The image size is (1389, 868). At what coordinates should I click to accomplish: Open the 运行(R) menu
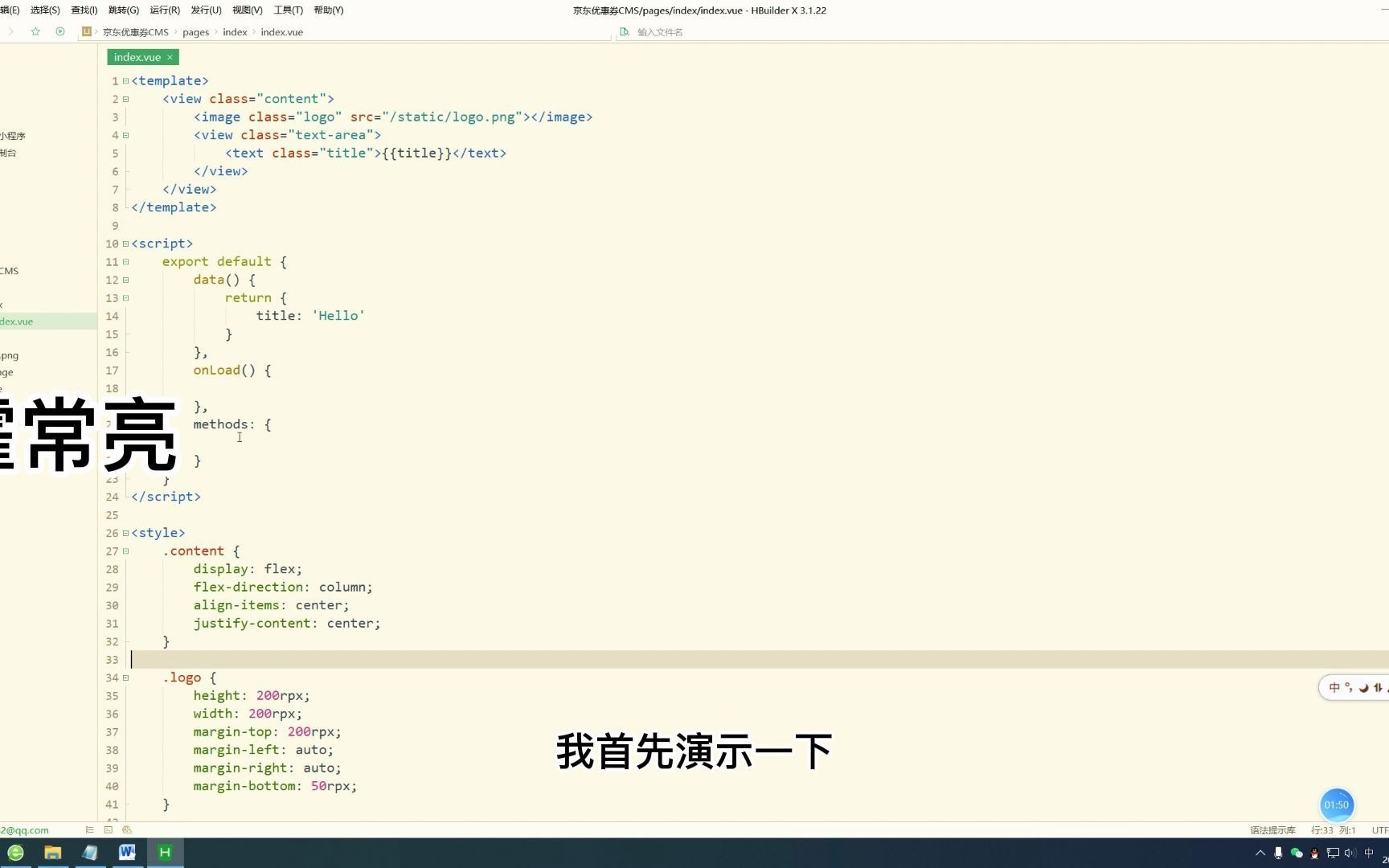(x=165, y=10)
